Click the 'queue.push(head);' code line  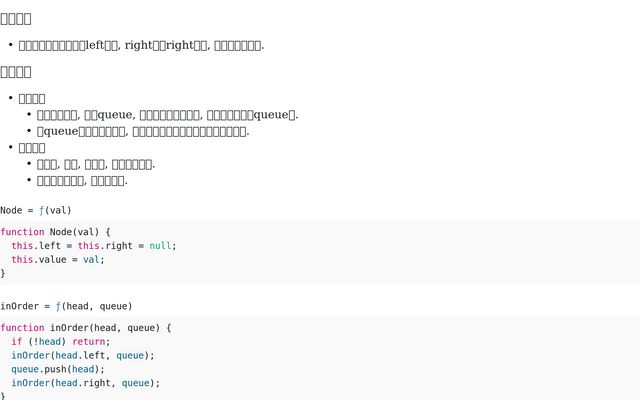[x=58, y=369]
